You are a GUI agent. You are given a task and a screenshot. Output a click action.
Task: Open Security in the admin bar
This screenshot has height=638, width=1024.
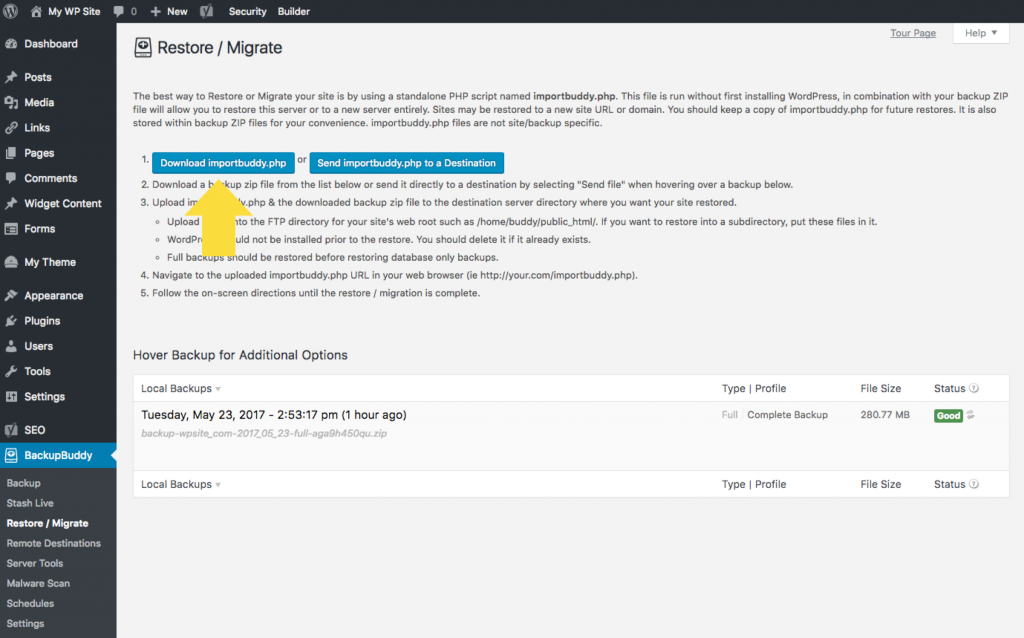pos(248,11)
